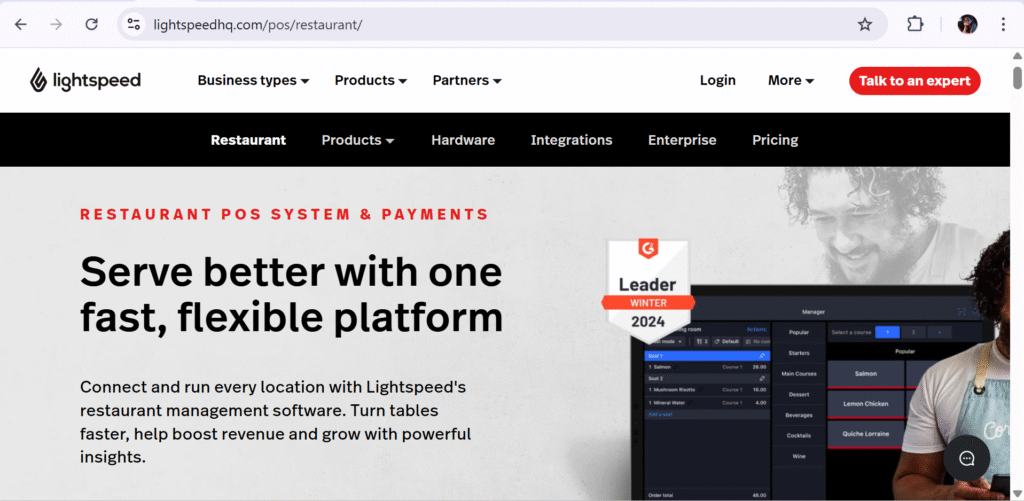
Task: Click Cocktails category in POS preview
Action: click(799, 435)
